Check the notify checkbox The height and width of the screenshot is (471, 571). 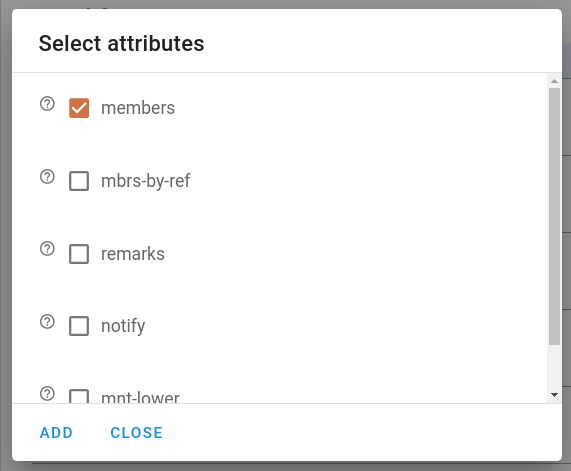coord(79,326)
